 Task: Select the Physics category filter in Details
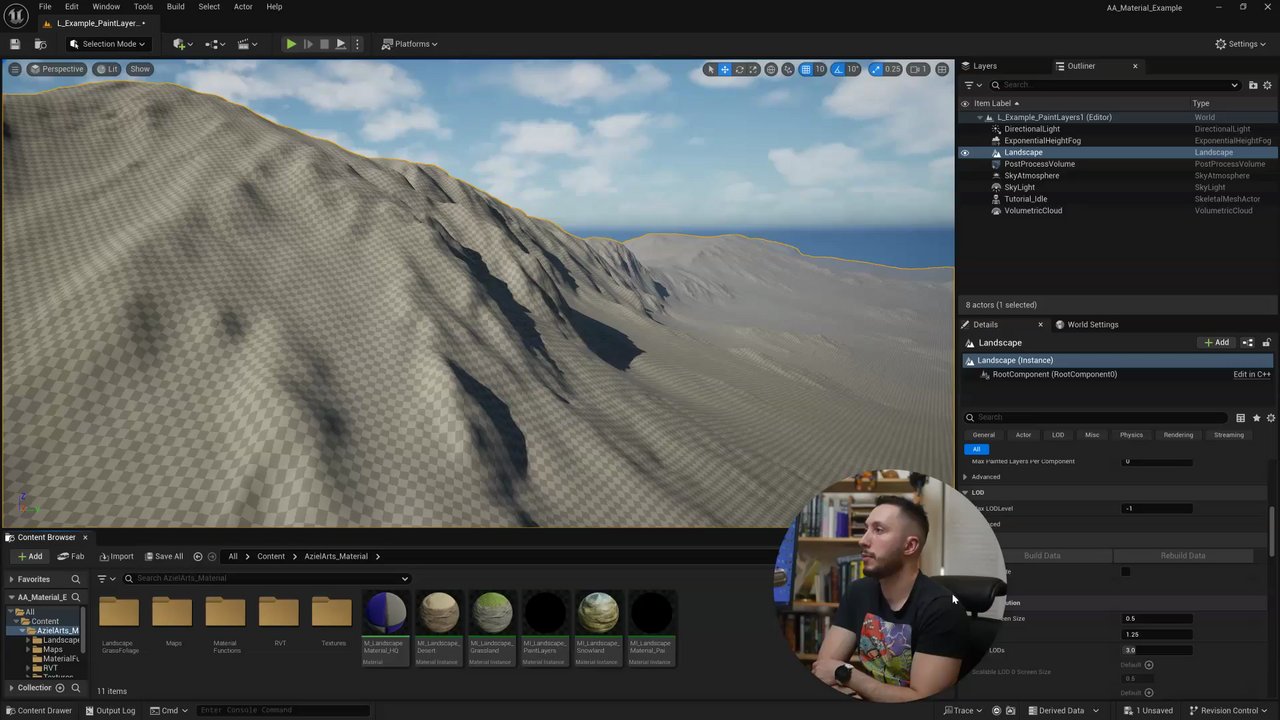pyautogui.click(x=1131, y=435)
